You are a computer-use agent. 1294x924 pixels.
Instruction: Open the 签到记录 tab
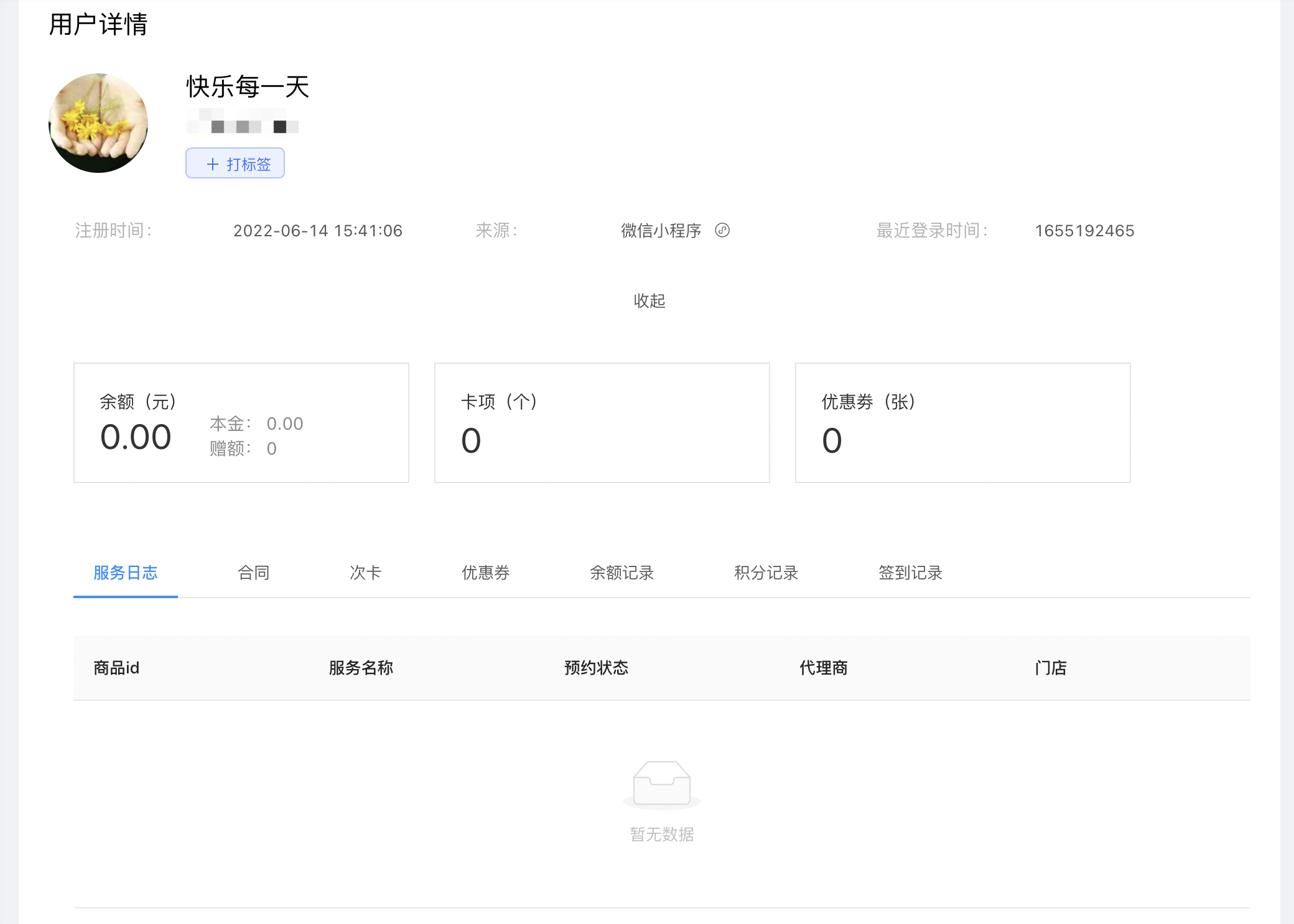[910, 573]
